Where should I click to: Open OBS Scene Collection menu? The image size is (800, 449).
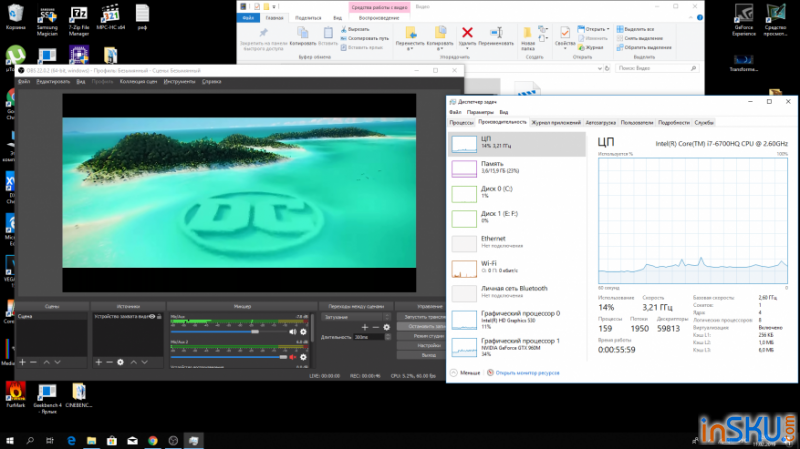click(x=138, y=82)
